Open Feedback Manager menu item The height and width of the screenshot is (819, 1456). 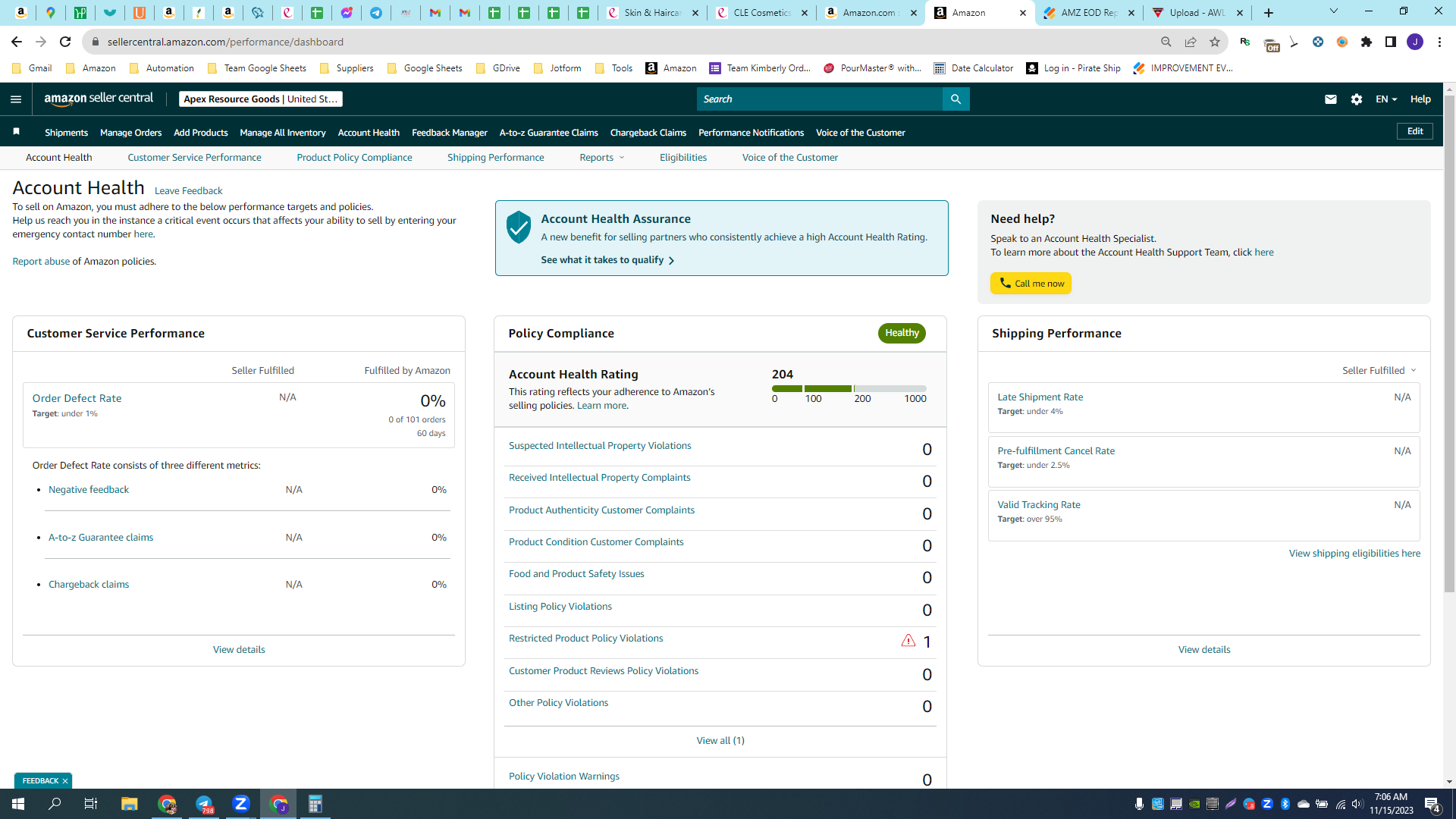(x=450, y=133)
